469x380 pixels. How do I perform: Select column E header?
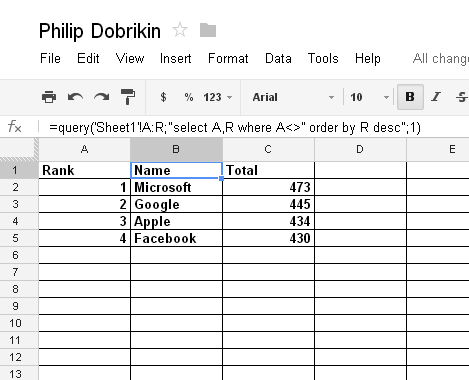[438, 149]
